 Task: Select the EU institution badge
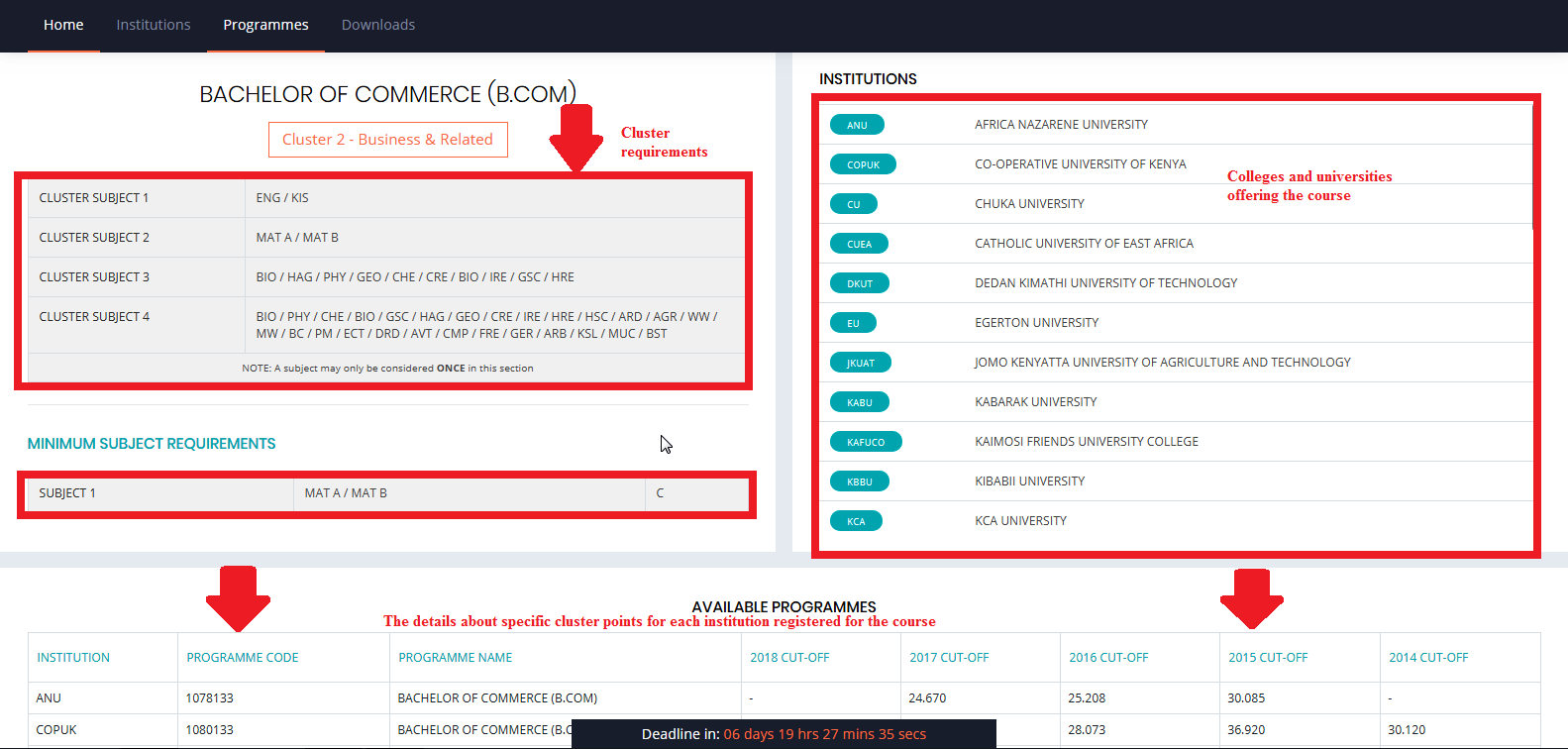click(x=853, y=323)
